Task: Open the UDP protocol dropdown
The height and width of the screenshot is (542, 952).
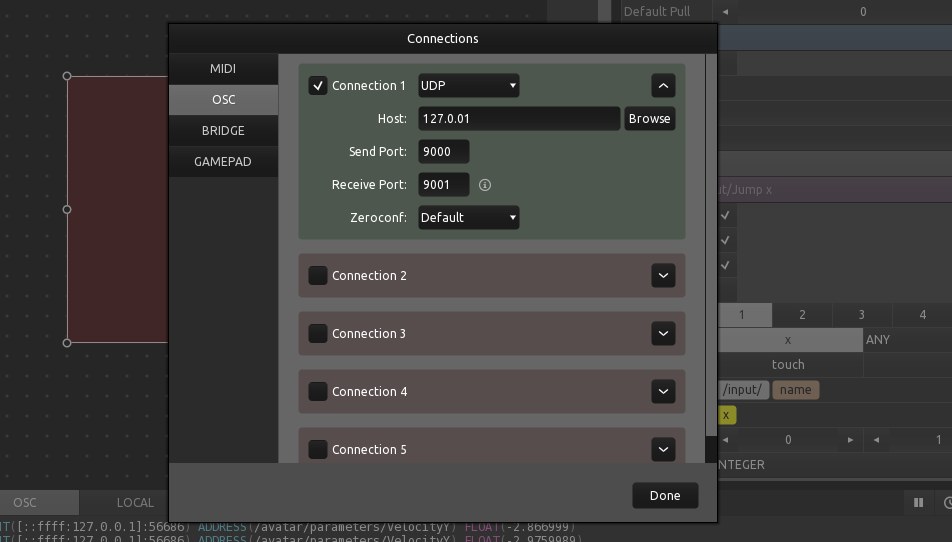Action: coord(468,86)
